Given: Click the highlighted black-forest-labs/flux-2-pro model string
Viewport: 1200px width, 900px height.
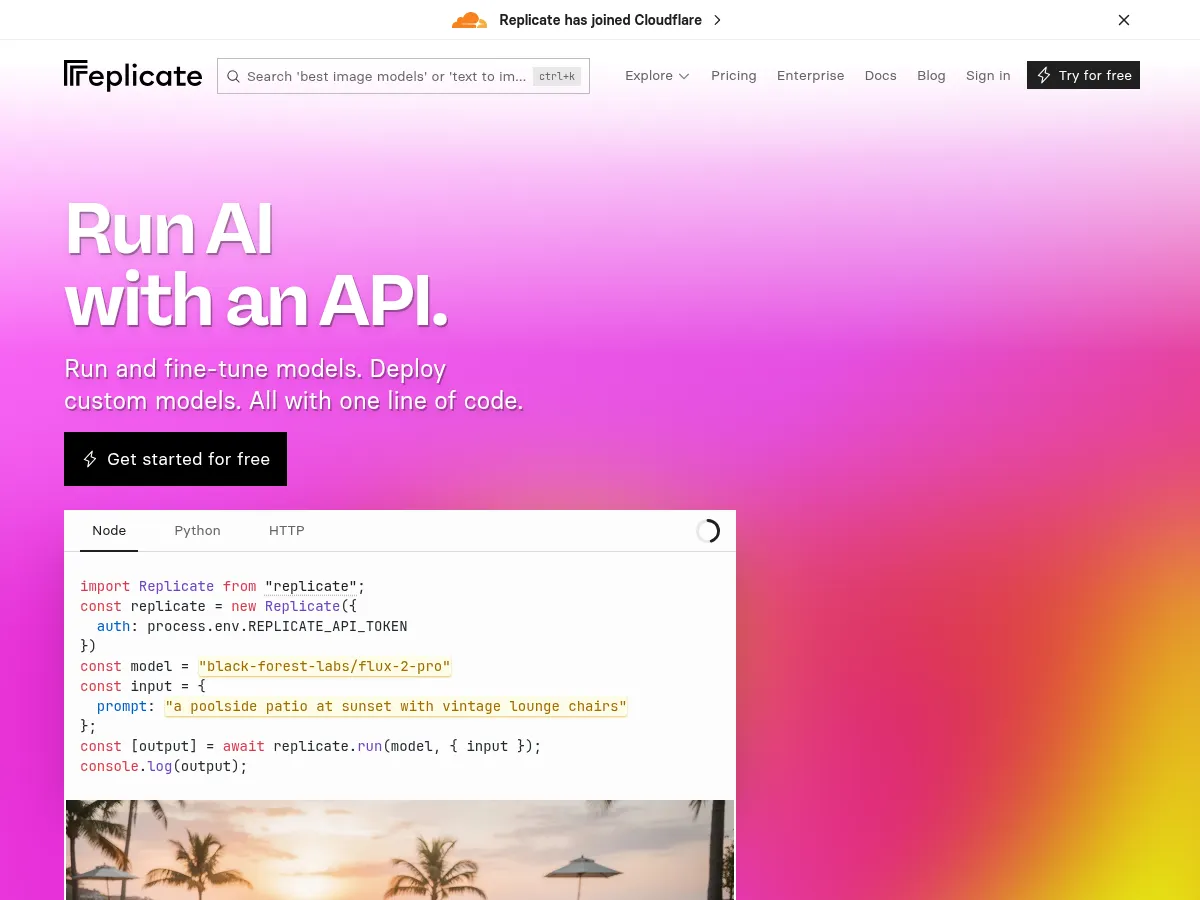Looking at the screenshot, I should click(x=325, y=666).
